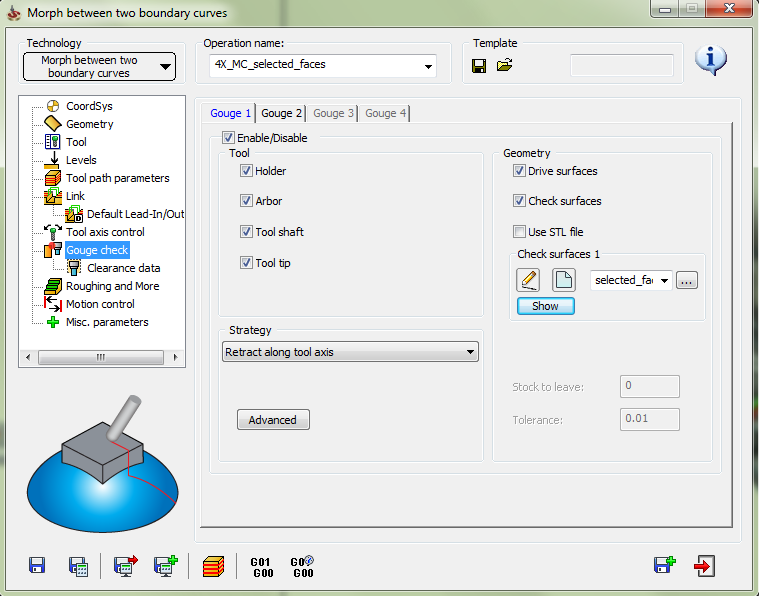Click the Exit icon with red arrow

704,566
